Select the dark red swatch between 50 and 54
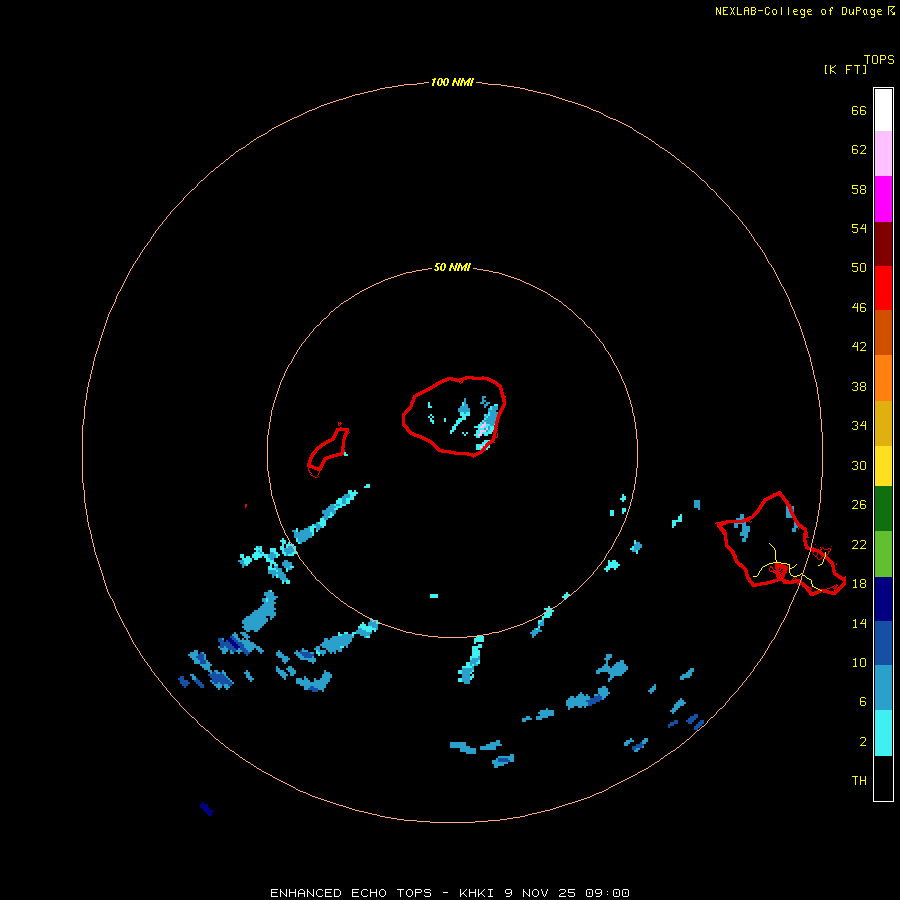This screenshot has width=900, height=900. [x=883, y=244]
